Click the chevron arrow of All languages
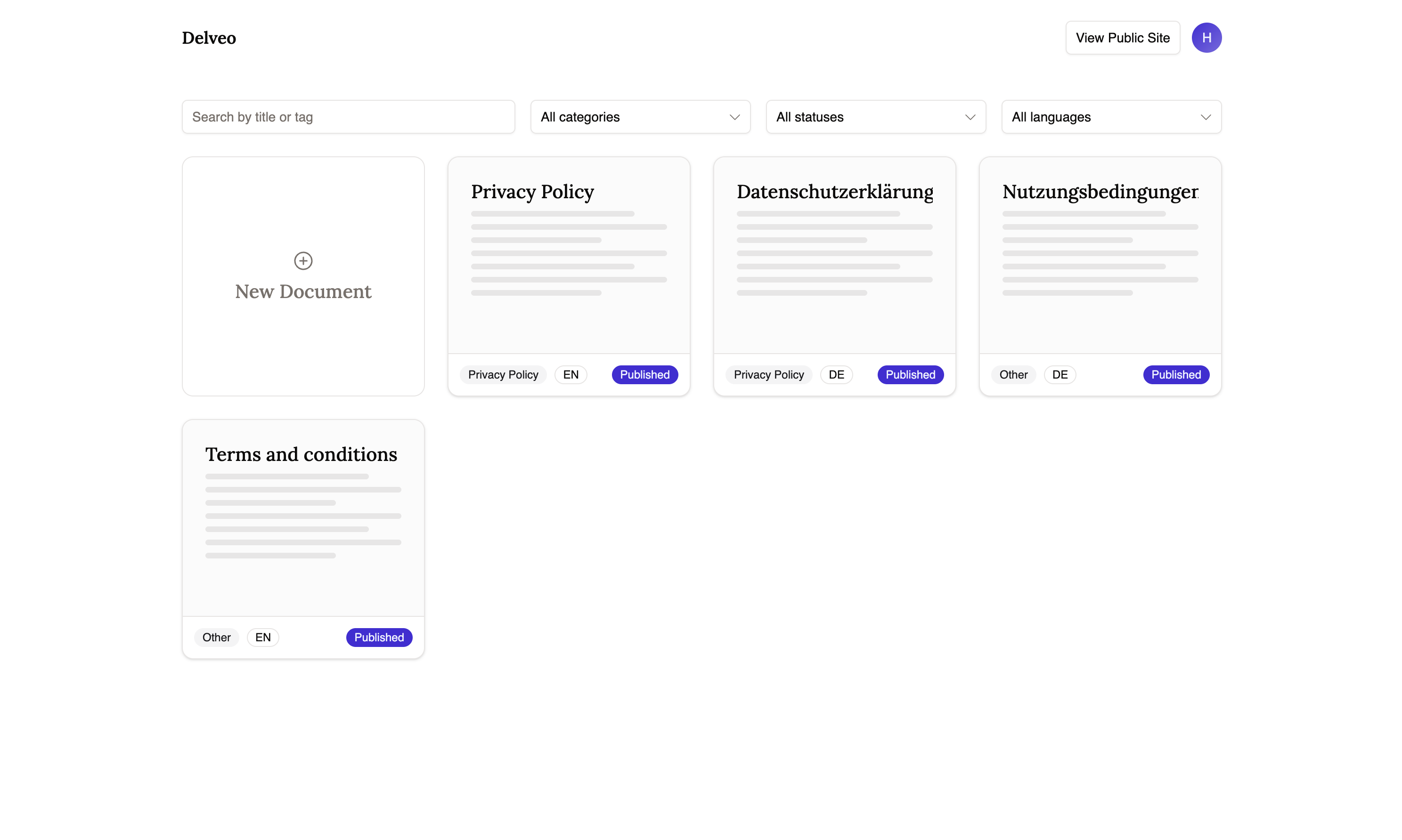The height and width of the screenshot is (840, 1402). point(1206,117)
